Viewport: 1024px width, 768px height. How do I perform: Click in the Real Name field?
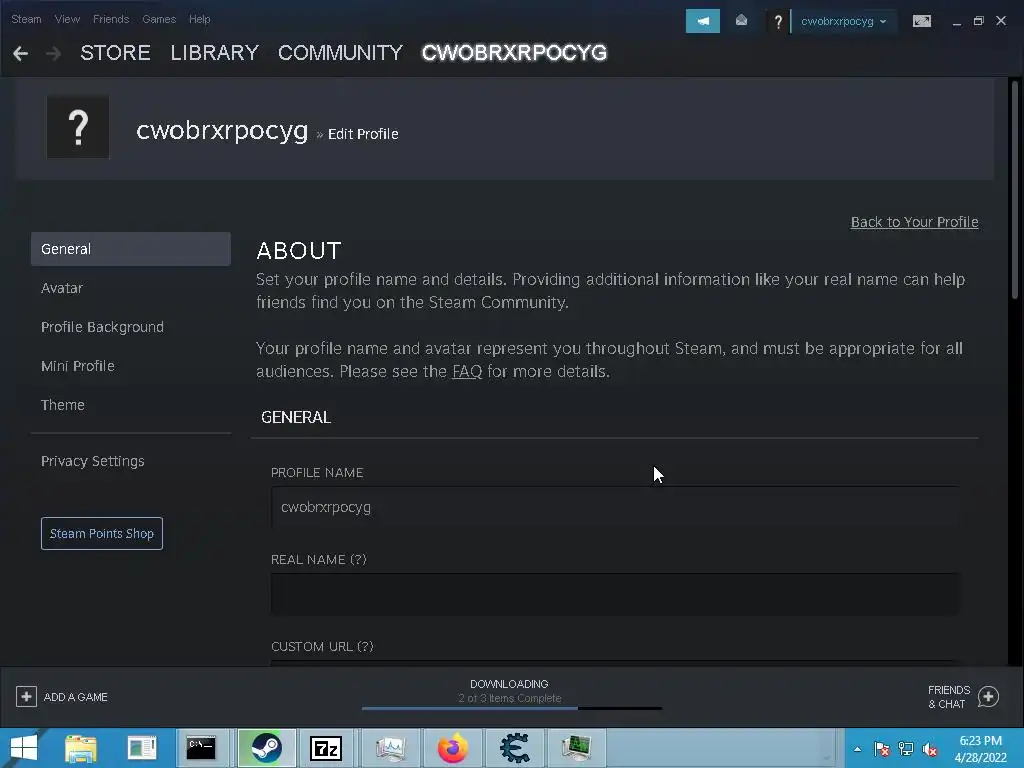[x=615, y=594]
